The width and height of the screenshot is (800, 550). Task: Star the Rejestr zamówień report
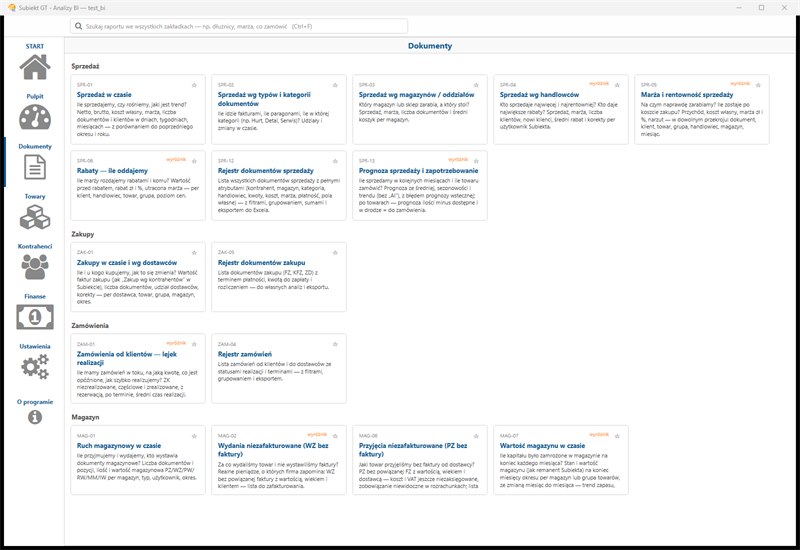pos(335,344)
